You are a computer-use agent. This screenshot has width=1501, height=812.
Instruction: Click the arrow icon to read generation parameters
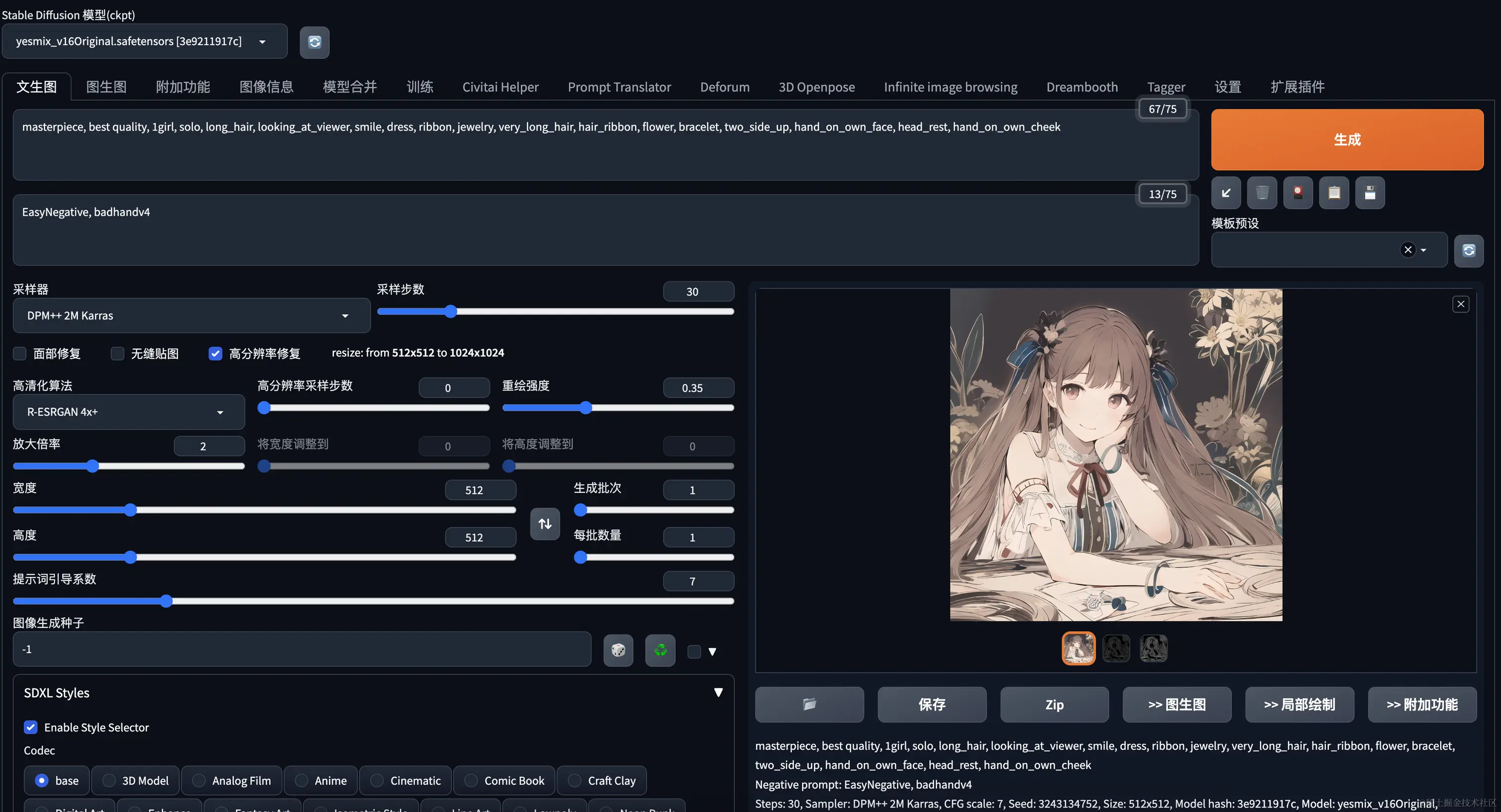pos(1226,193)
